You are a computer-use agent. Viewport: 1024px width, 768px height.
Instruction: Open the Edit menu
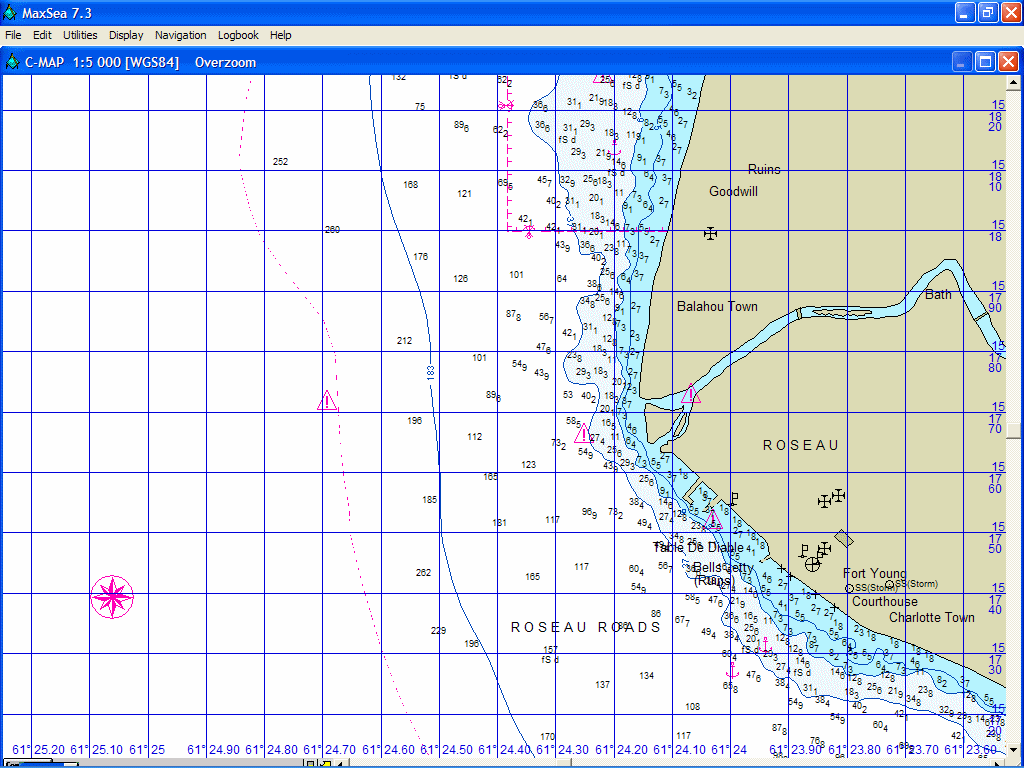pyautogui.click(x=42, y=35)
